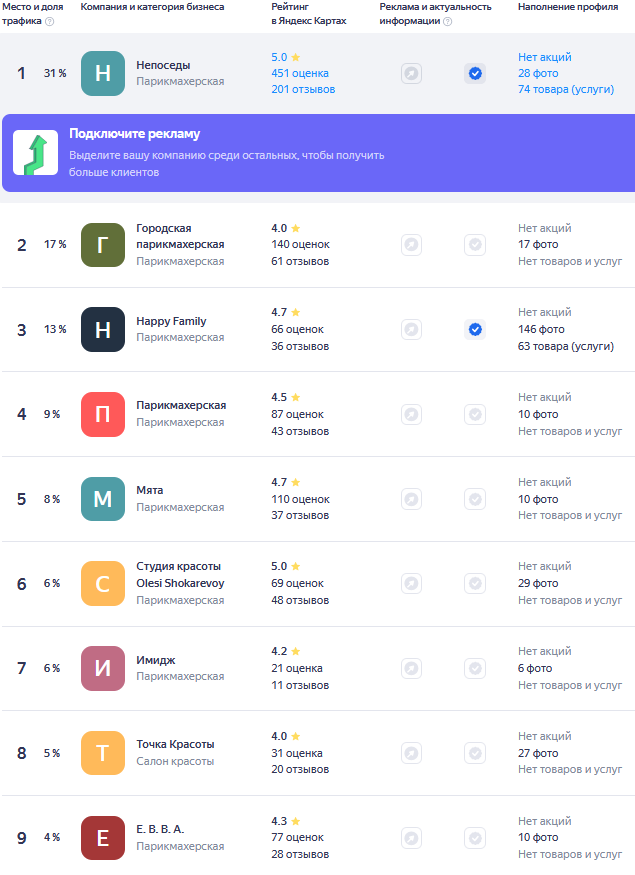The image size is (635, 875).
Task: Toggle the blue verified checkmark for Happy Family
Action: coord(475,329)
